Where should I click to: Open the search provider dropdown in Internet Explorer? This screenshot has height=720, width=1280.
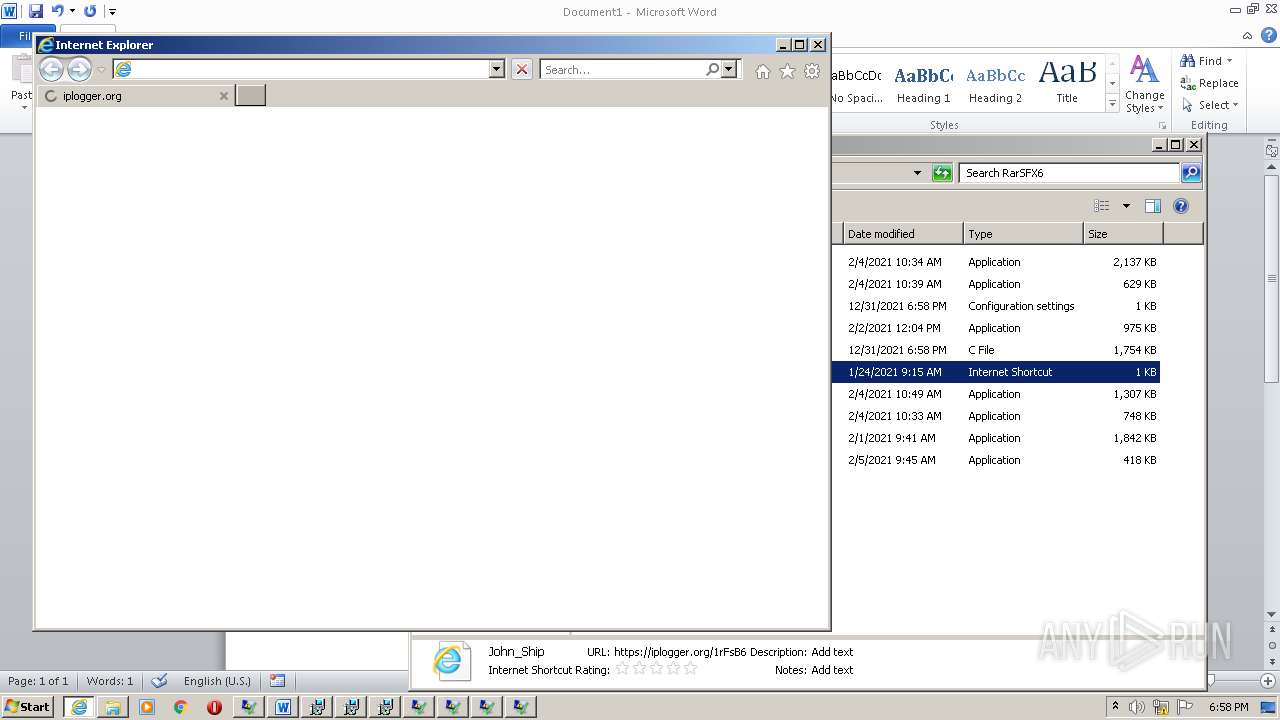point(729,69)
